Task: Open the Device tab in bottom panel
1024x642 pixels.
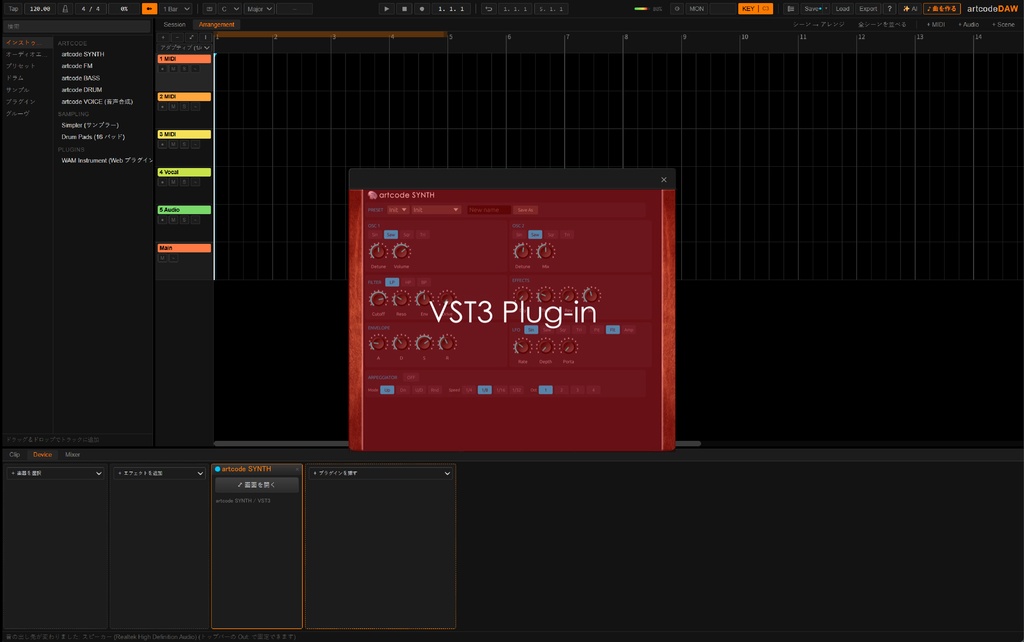Action: [42, 455]
